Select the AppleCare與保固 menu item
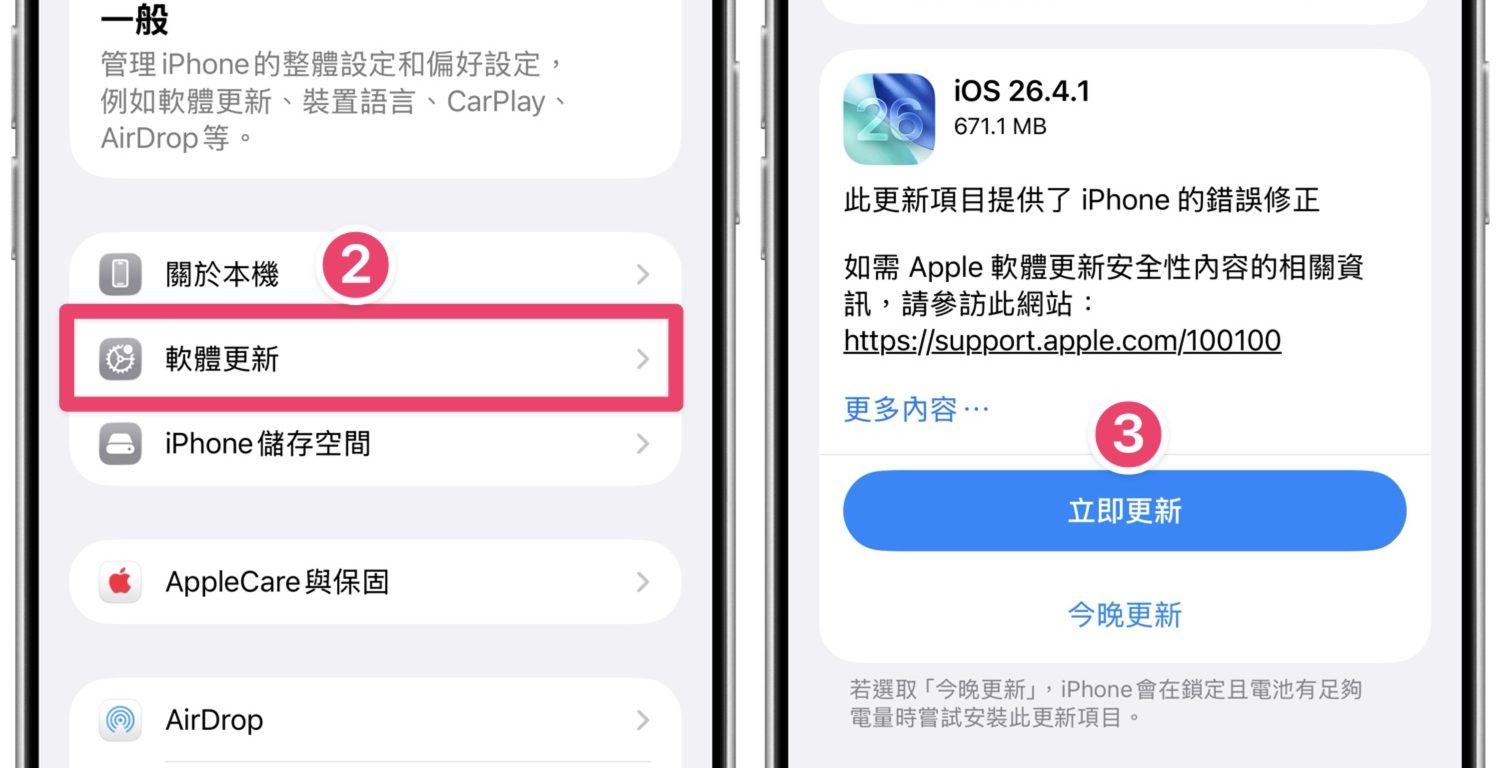The width and height of the screenshot is (1500, 768). pos(375,582)
